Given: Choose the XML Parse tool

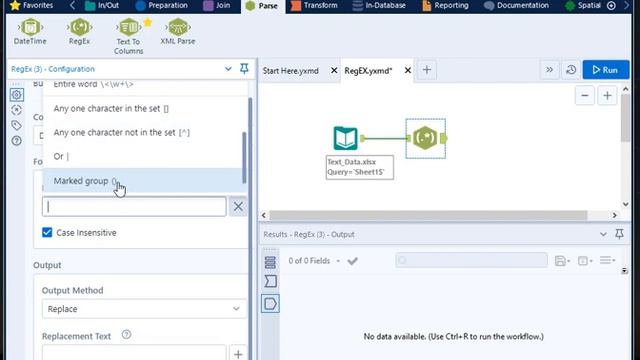Looking at the screenshot, I should pos(178,32).
